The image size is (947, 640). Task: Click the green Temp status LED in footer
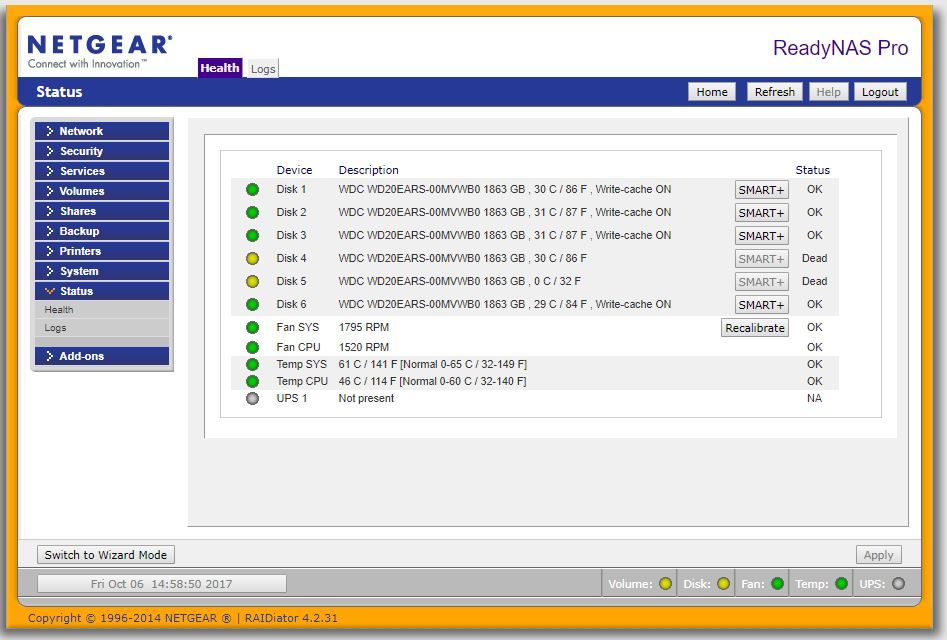841,584
